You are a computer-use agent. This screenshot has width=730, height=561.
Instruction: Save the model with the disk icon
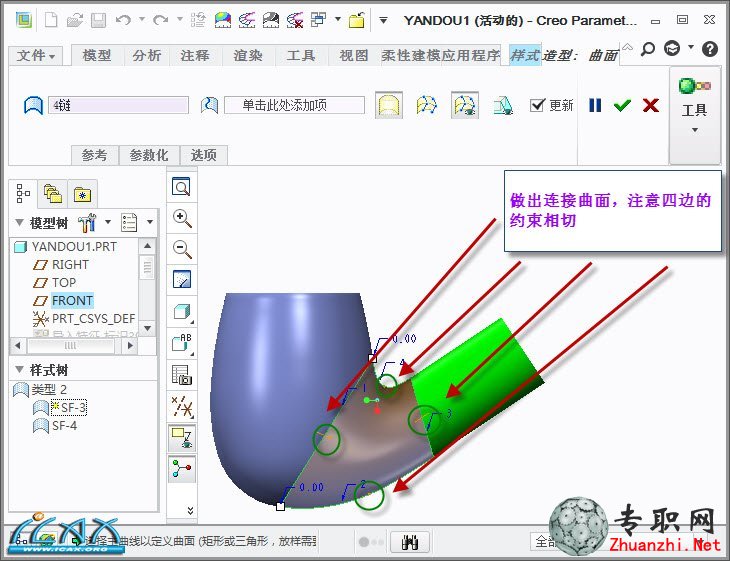coord(98,20)
